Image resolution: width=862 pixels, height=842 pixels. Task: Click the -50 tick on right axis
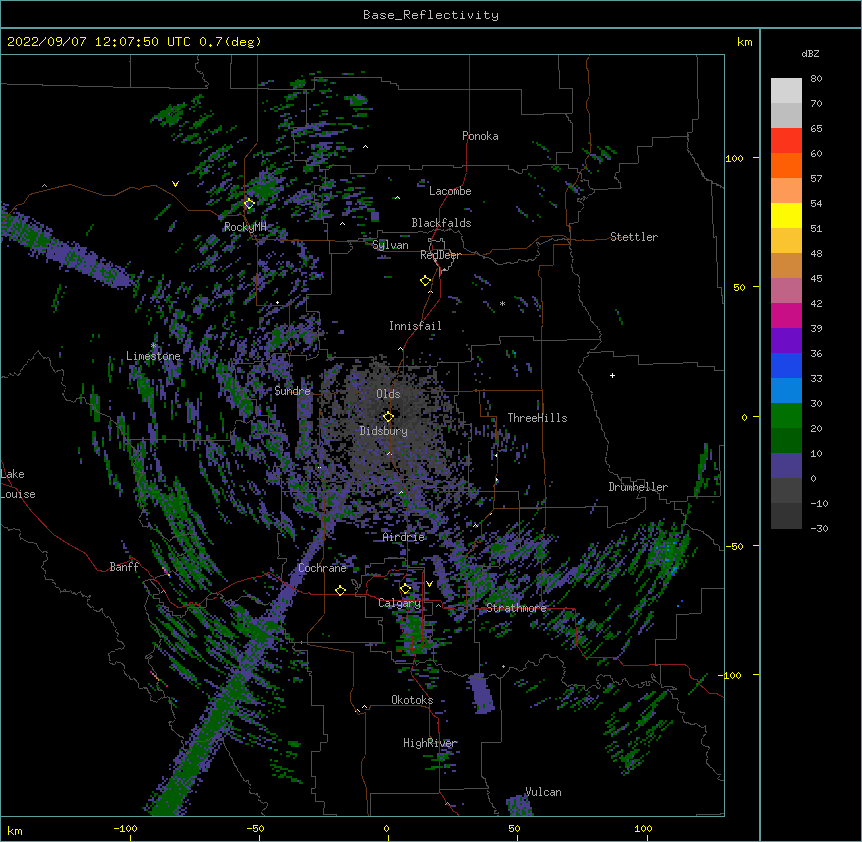[733, 546]
